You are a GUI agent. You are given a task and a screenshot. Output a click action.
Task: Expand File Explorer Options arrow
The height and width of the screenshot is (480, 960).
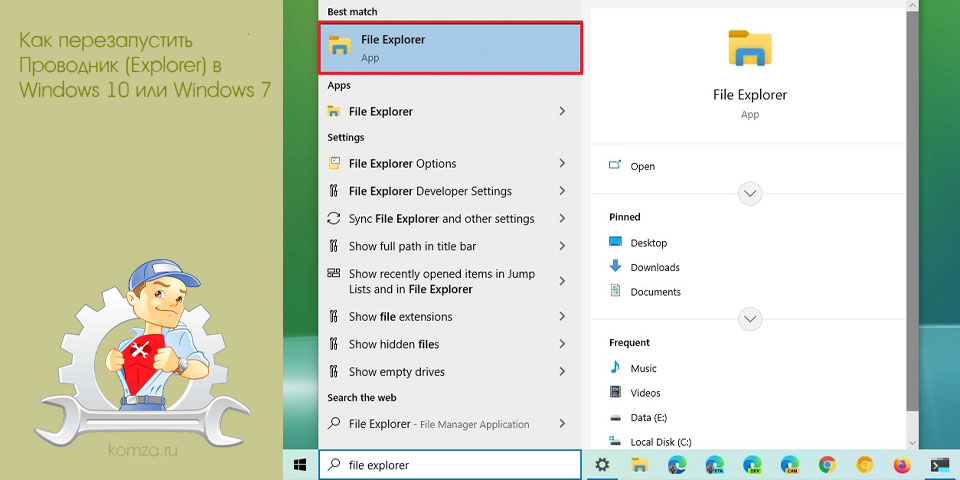coord(562,163)
